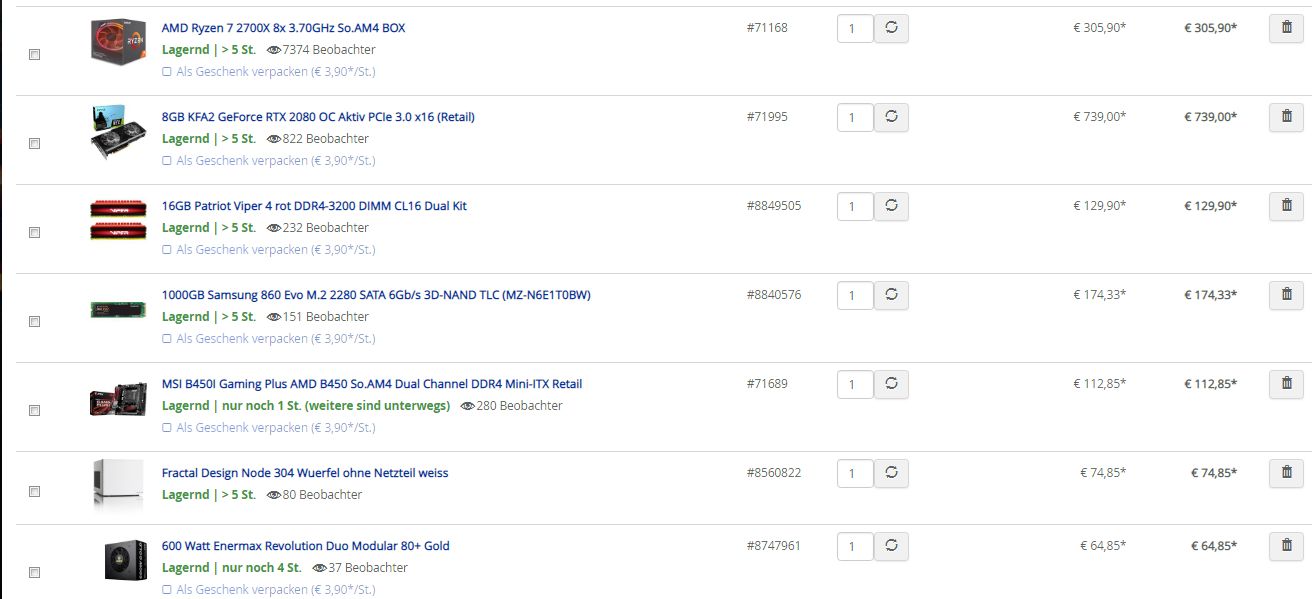Toggle gift wrap option for Patriot Viper RAM
Viewport: 1314px width, 599px height.
pyautogui.click(x=167, y=250)
